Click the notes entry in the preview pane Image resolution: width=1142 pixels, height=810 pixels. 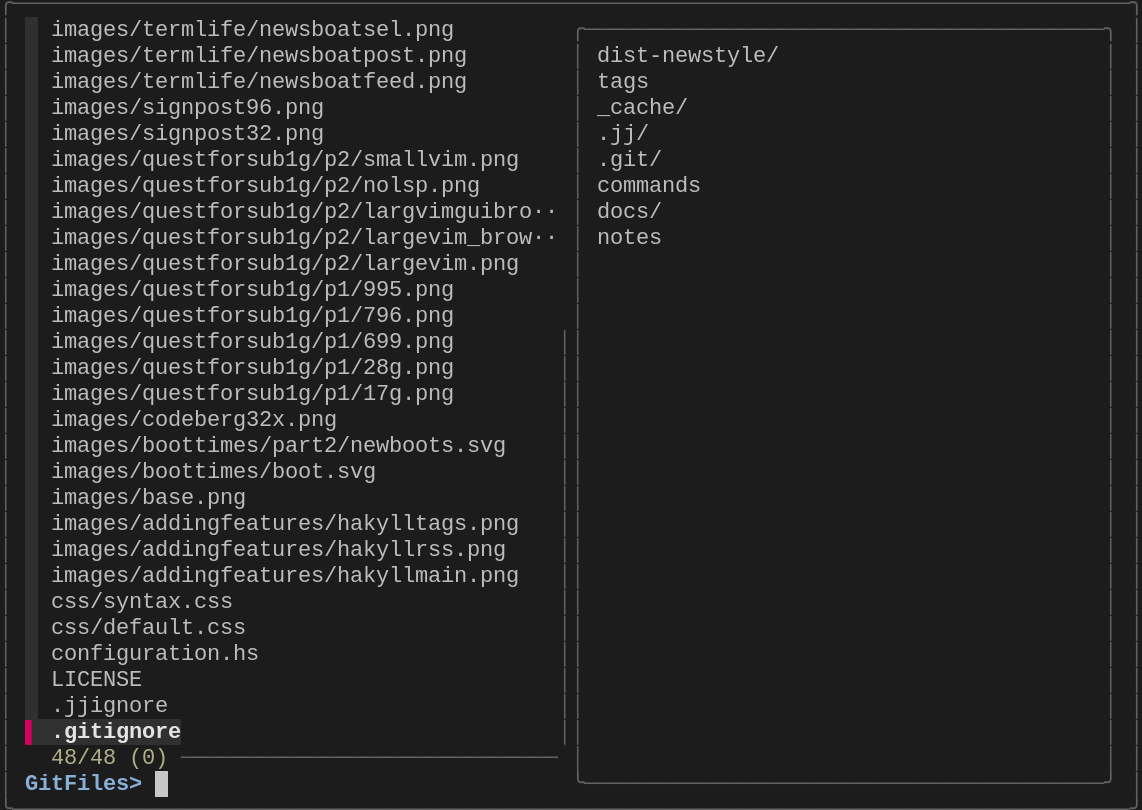[x=629, y=237]
